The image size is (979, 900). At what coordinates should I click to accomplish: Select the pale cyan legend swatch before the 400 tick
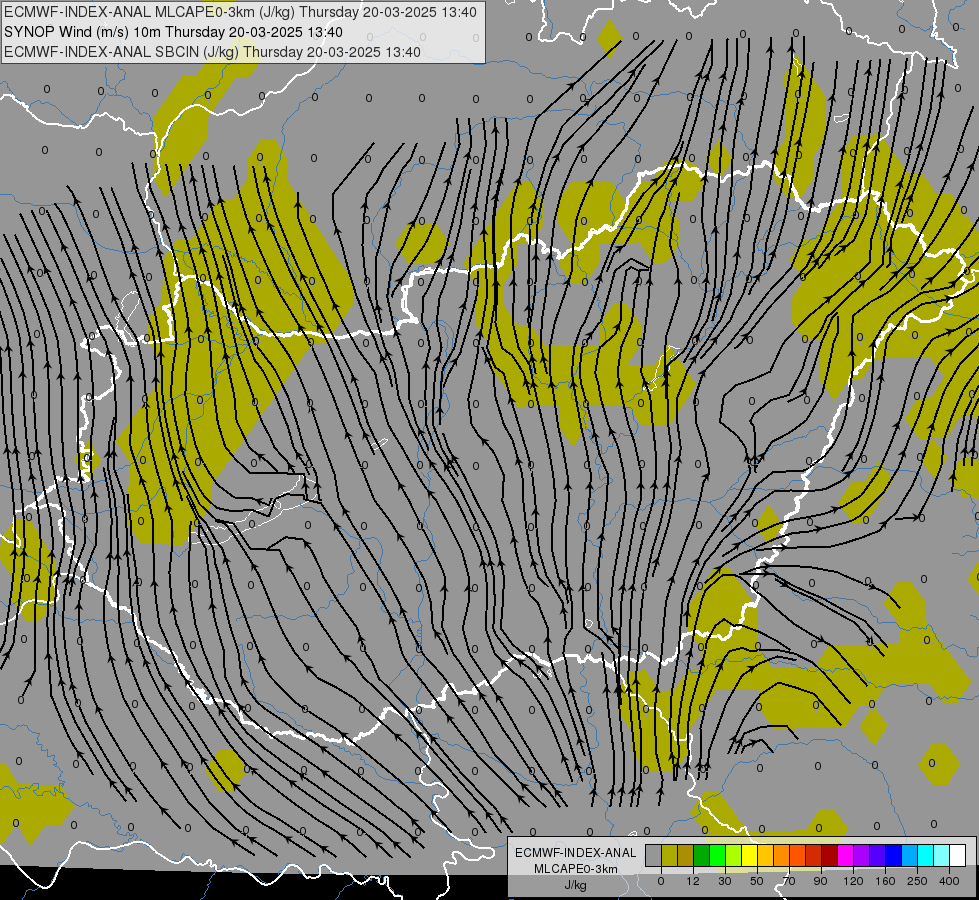(942, 855)
